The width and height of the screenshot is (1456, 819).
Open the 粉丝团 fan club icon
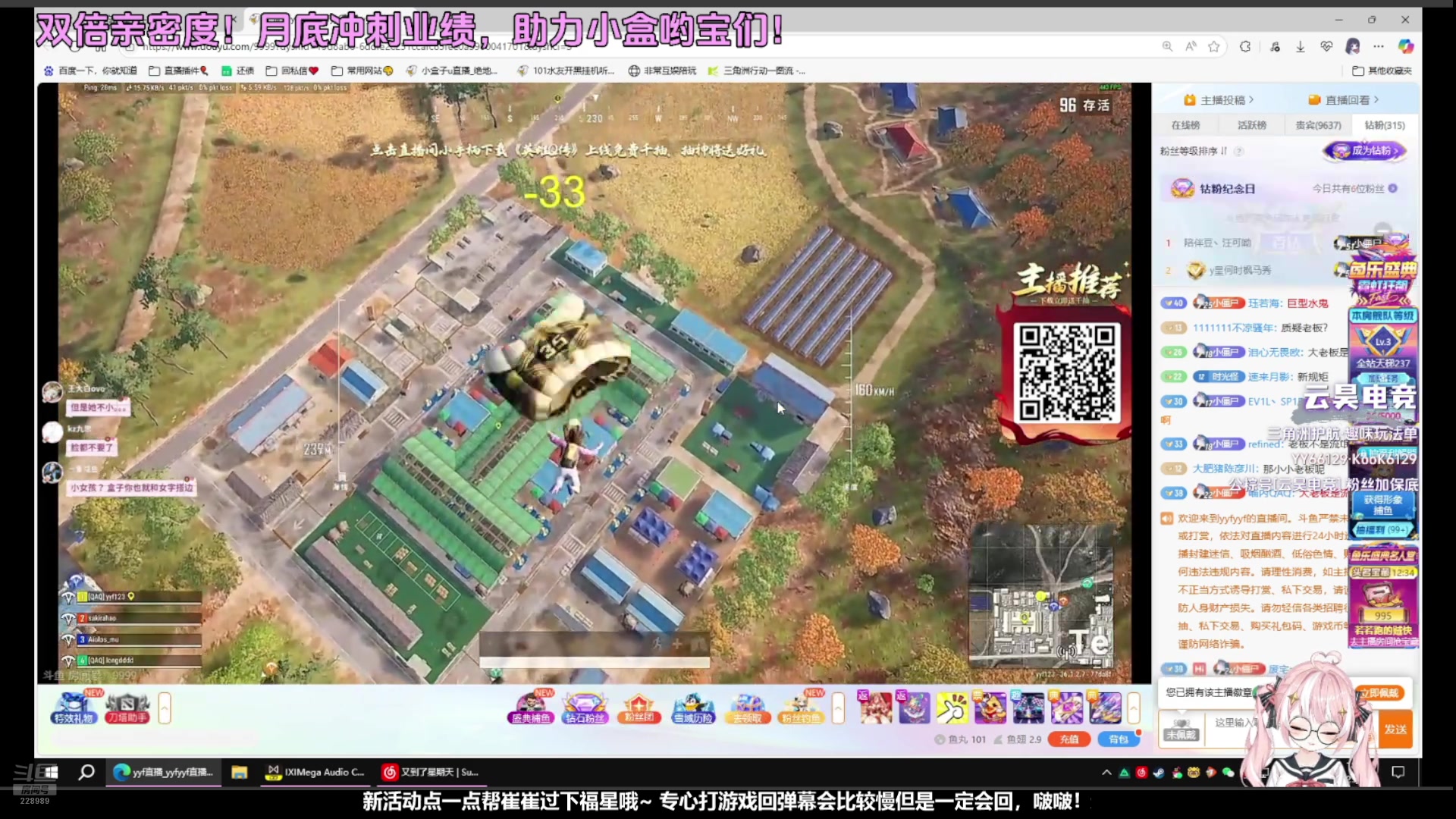click(x=639, y=708)
